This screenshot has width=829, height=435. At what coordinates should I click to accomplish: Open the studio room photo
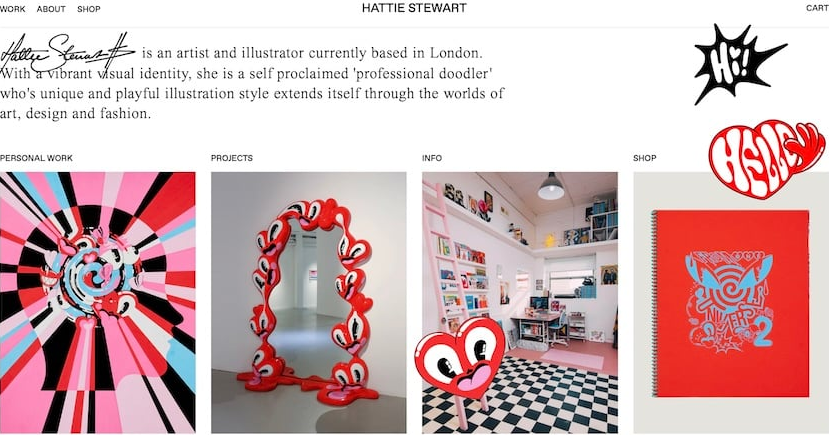(520, 302)
